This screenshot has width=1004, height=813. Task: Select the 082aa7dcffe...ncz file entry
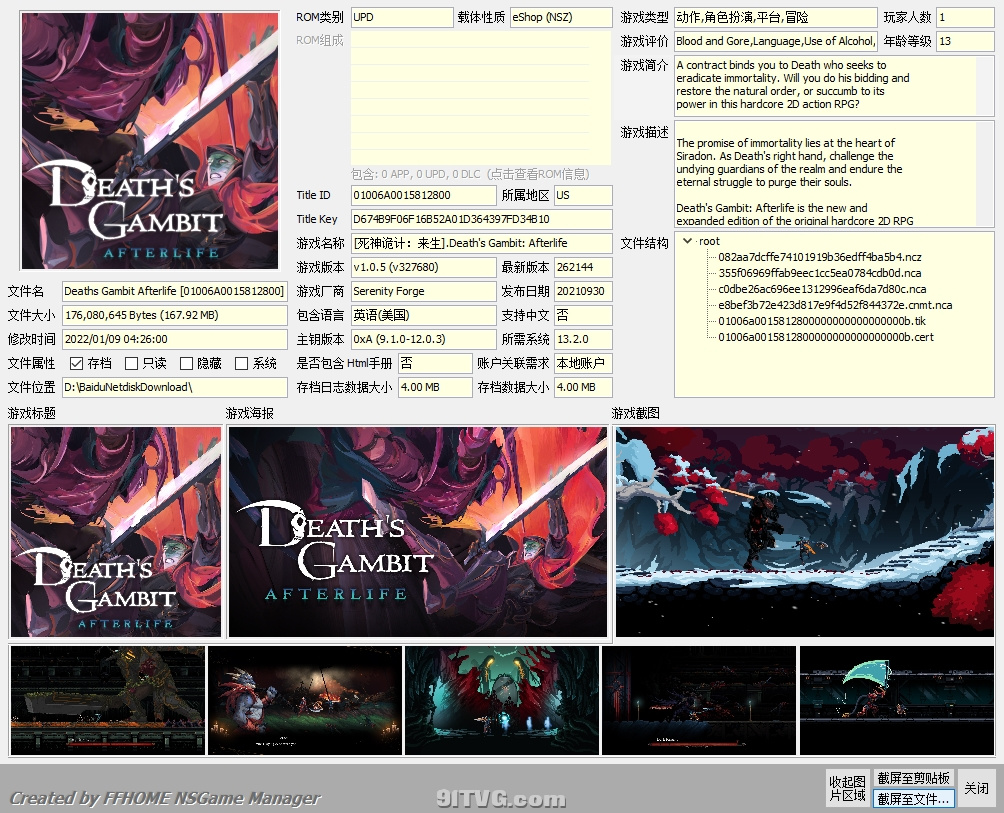820,257
